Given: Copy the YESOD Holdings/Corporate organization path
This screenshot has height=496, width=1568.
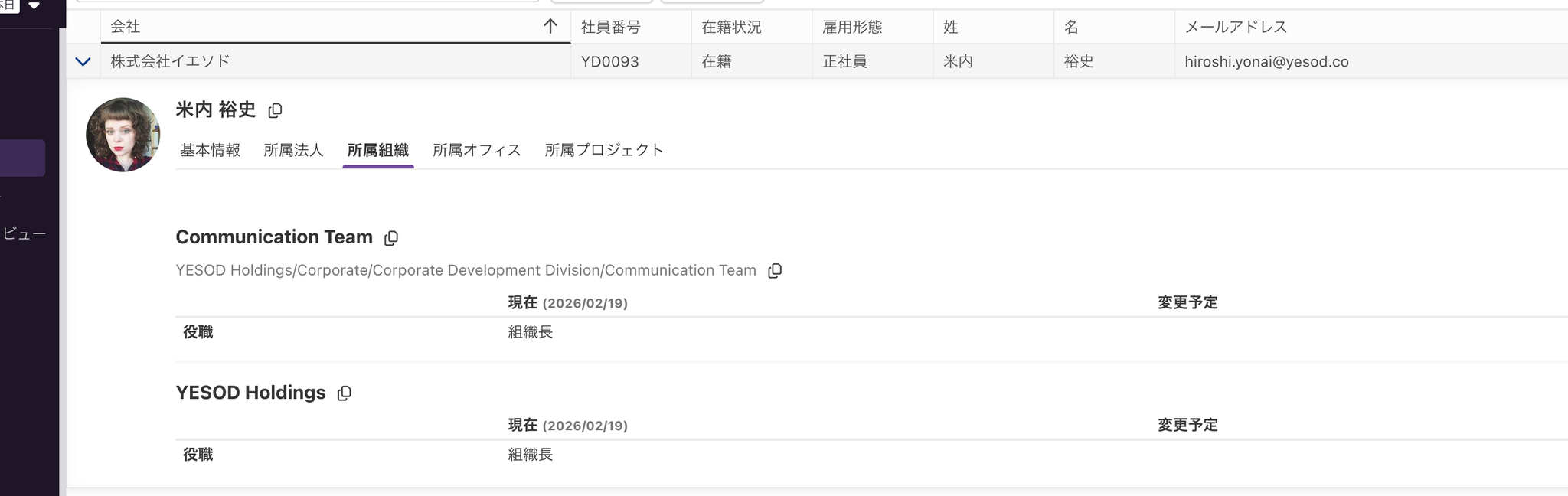Looking at the screenshot, I should tap(775, 271).
